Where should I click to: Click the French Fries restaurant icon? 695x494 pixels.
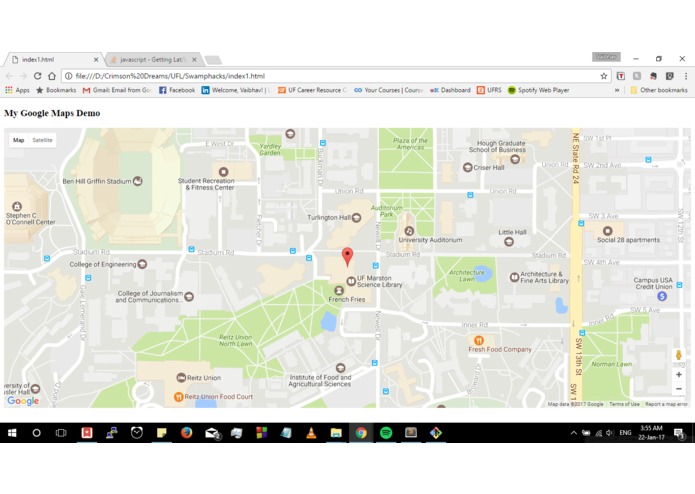coord(339,290)
